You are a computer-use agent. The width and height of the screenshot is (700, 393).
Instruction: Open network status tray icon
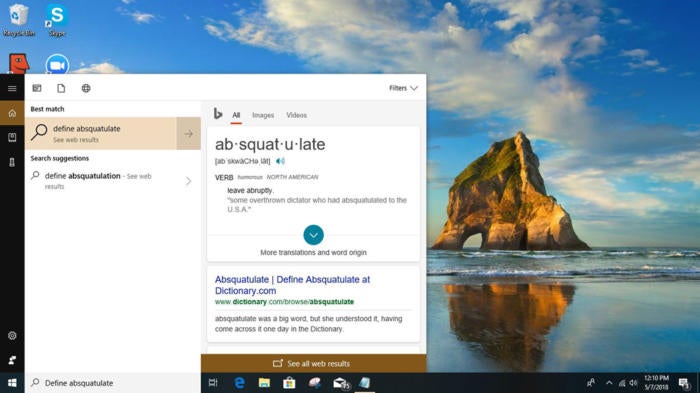tap(622, 383)
